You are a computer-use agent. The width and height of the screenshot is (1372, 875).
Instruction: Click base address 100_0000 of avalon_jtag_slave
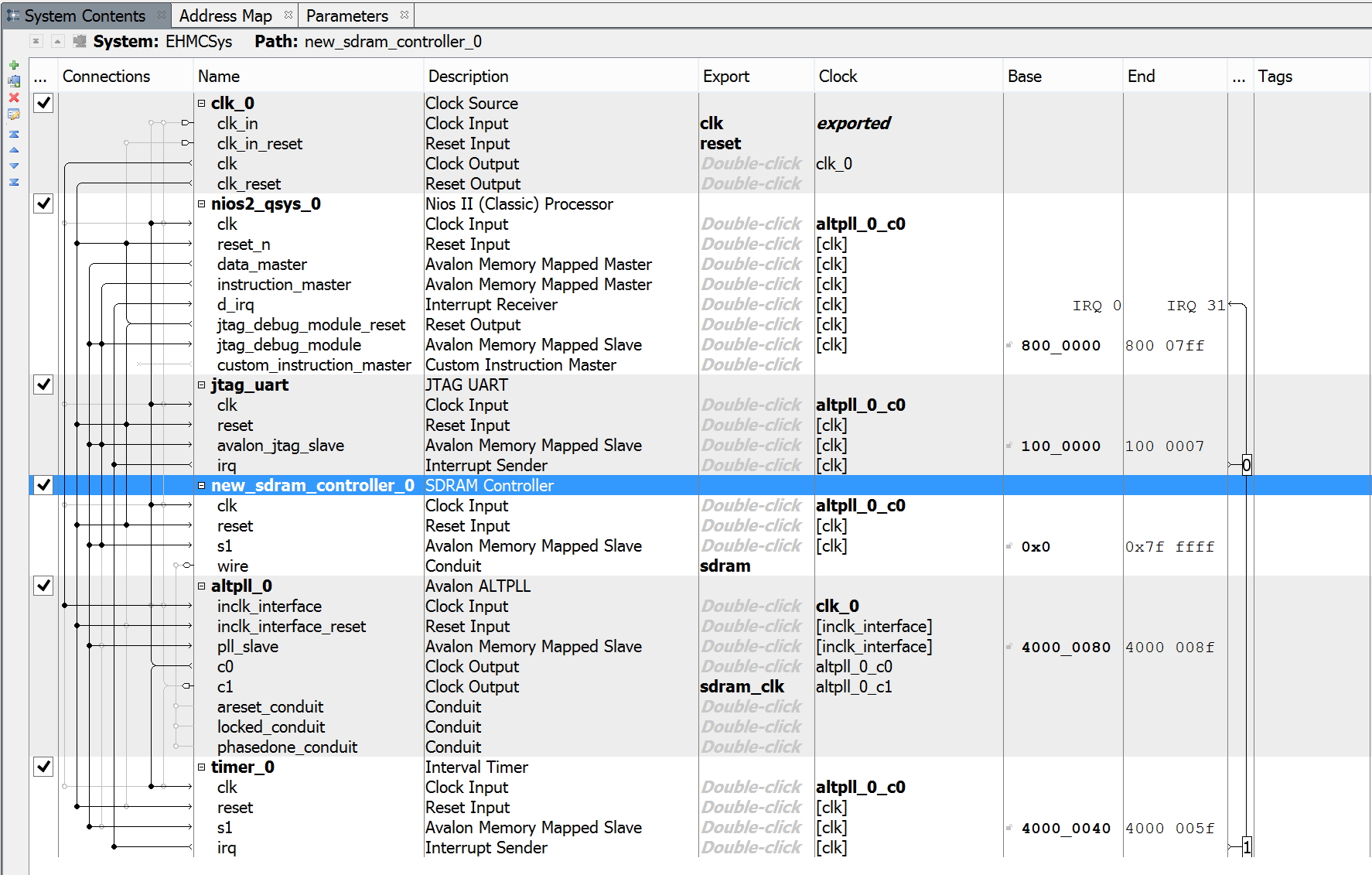(x=1061, y=446)
